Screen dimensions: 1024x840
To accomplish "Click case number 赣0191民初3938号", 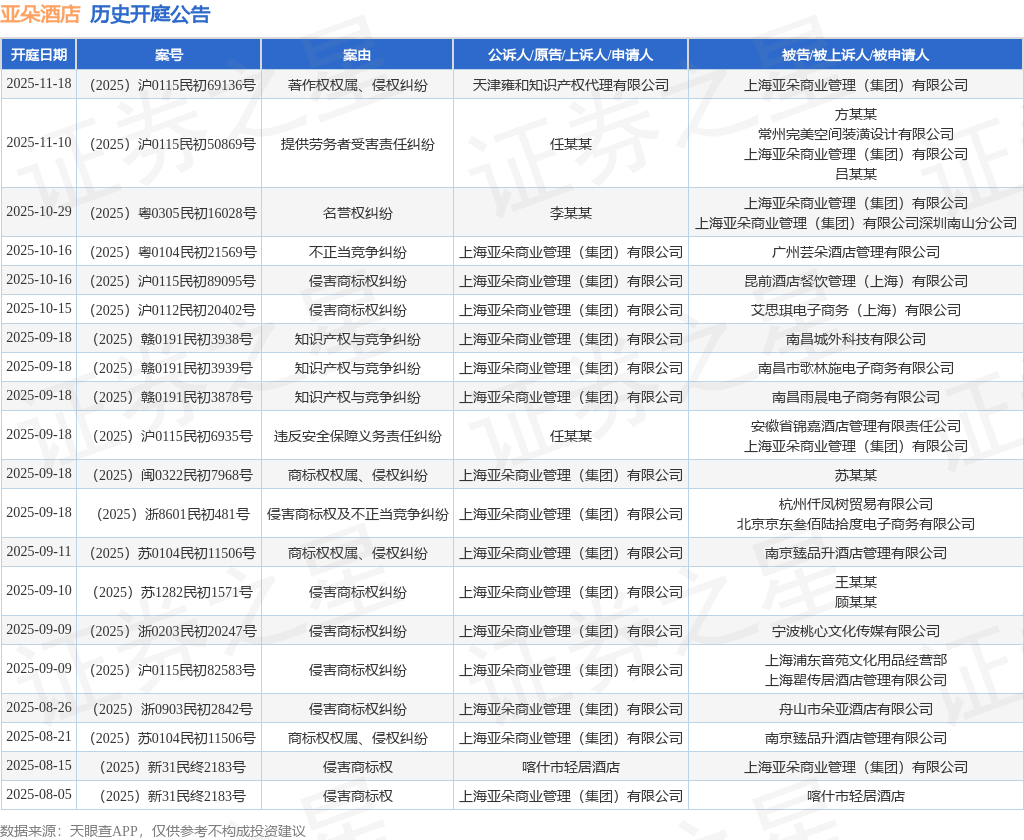I will point(172,339).
